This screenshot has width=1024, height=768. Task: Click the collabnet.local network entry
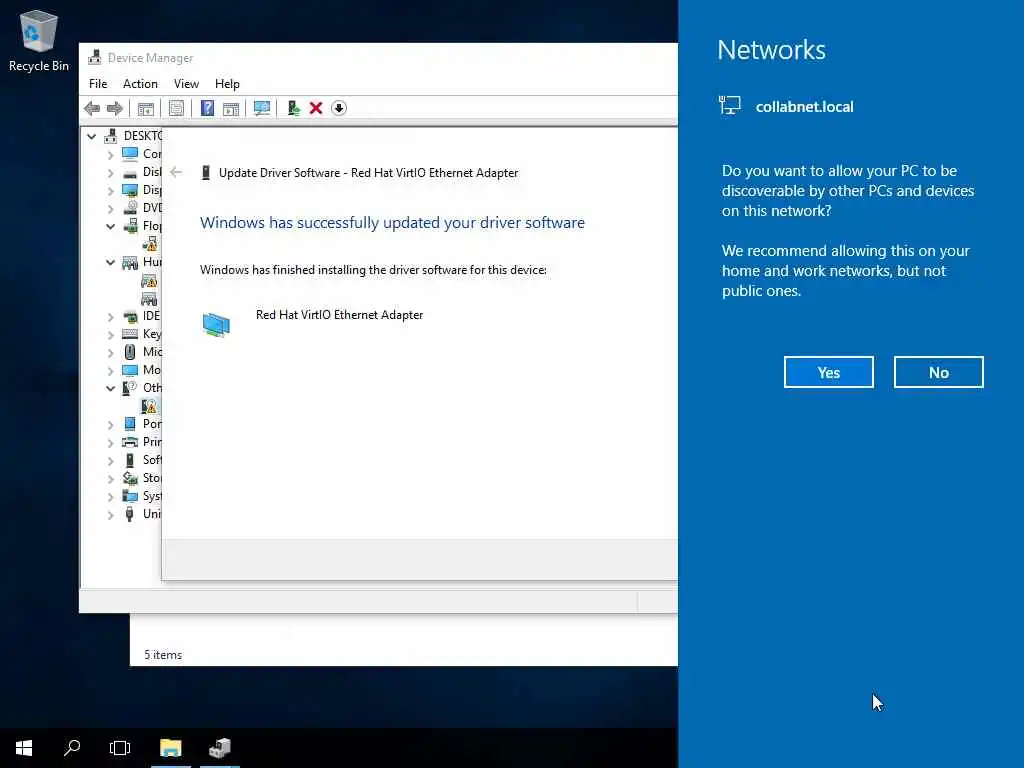point(786,106)
